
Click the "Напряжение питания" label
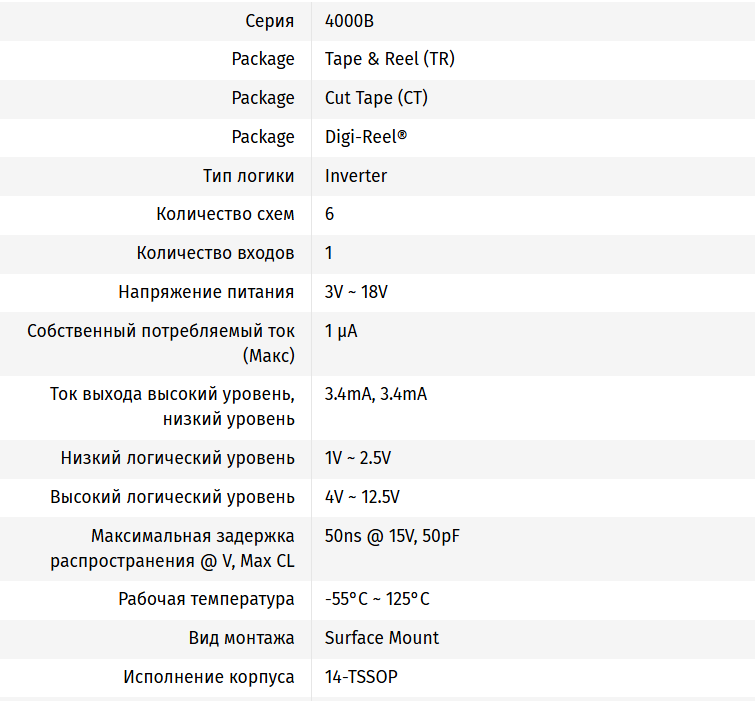pyautogui.click(x=206, y=292)
